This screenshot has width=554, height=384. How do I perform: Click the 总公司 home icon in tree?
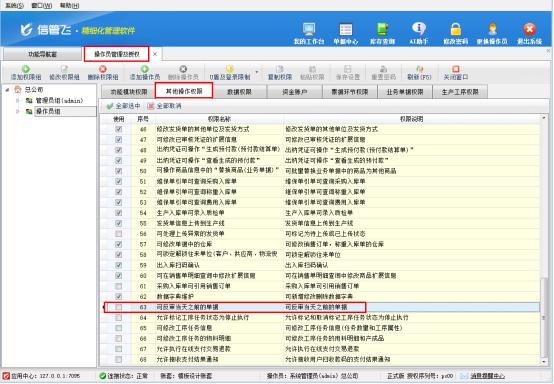(18, 89)
